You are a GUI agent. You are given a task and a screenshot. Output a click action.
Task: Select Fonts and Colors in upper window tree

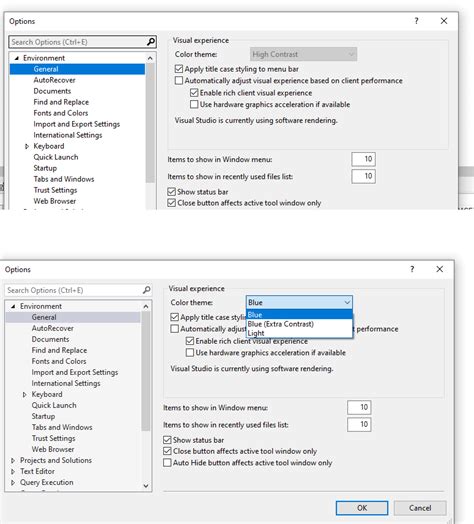[61, 113]
